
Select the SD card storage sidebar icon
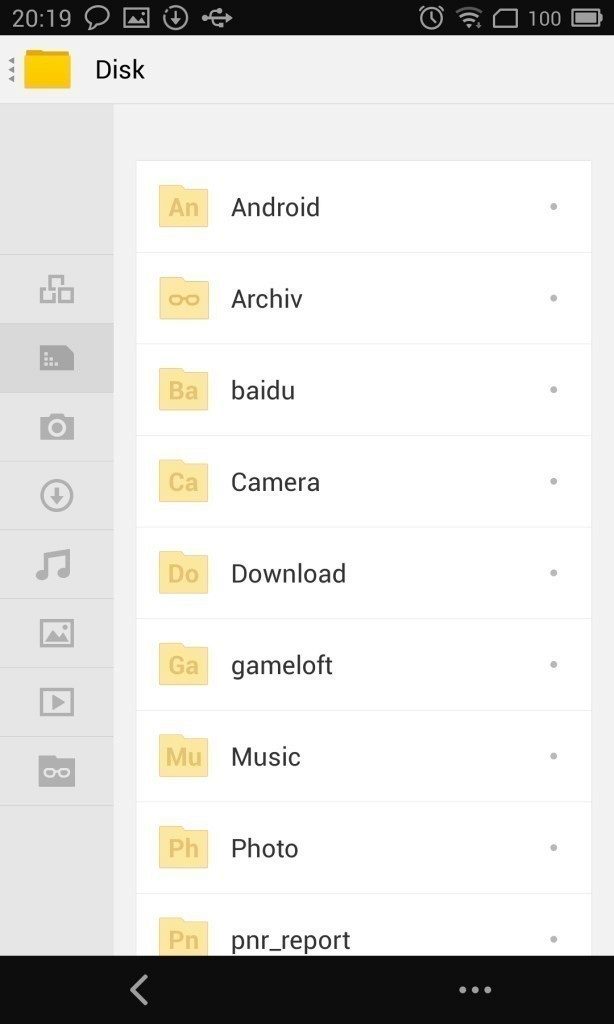click(x=56, y=358)
